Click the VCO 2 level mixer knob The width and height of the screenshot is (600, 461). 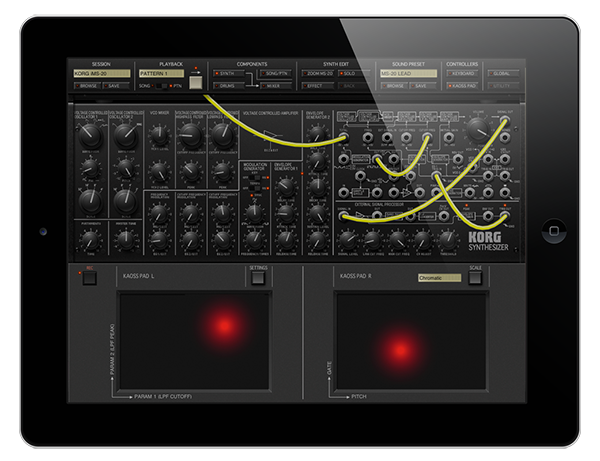(x=159, y=172)
